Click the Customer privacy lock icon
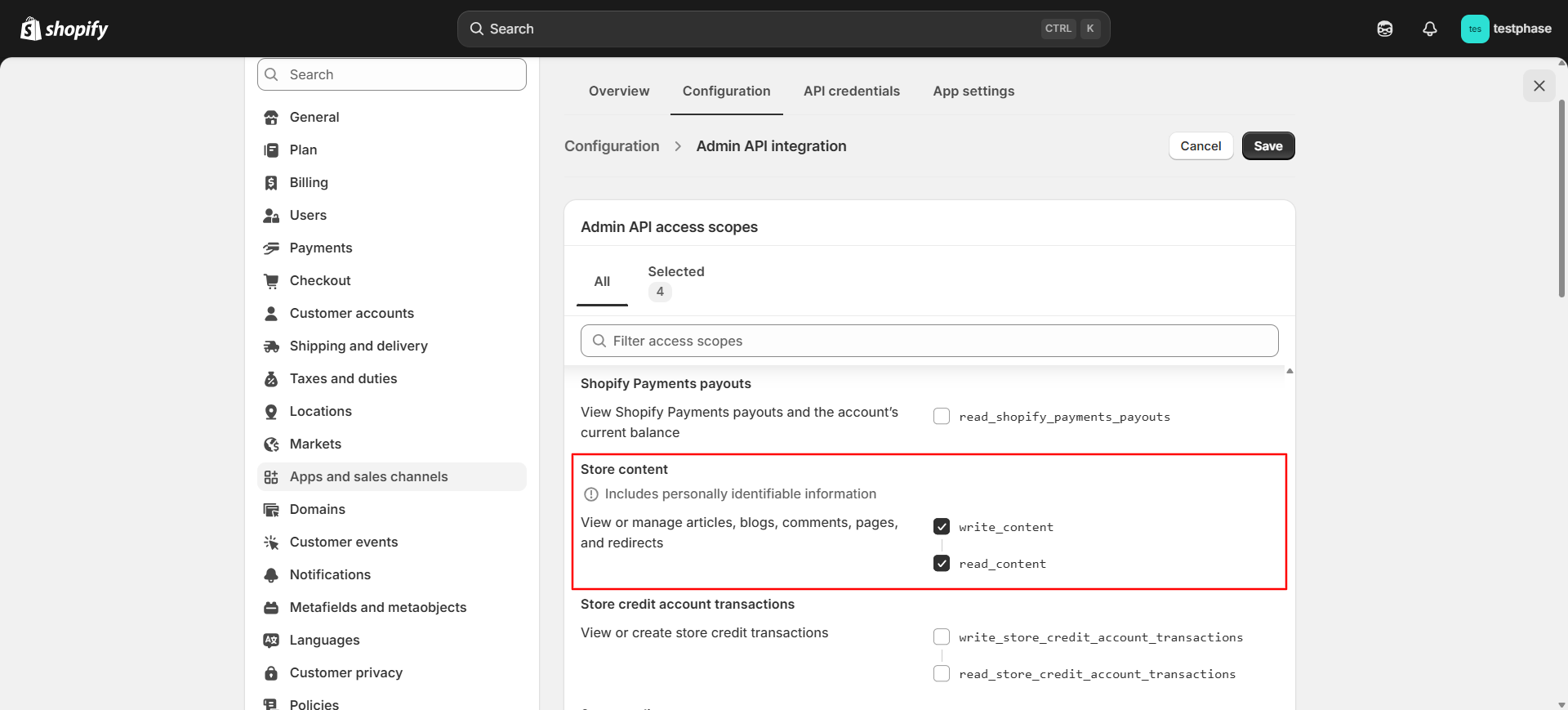The image size is (1568, 710). (x=271, y=673)
